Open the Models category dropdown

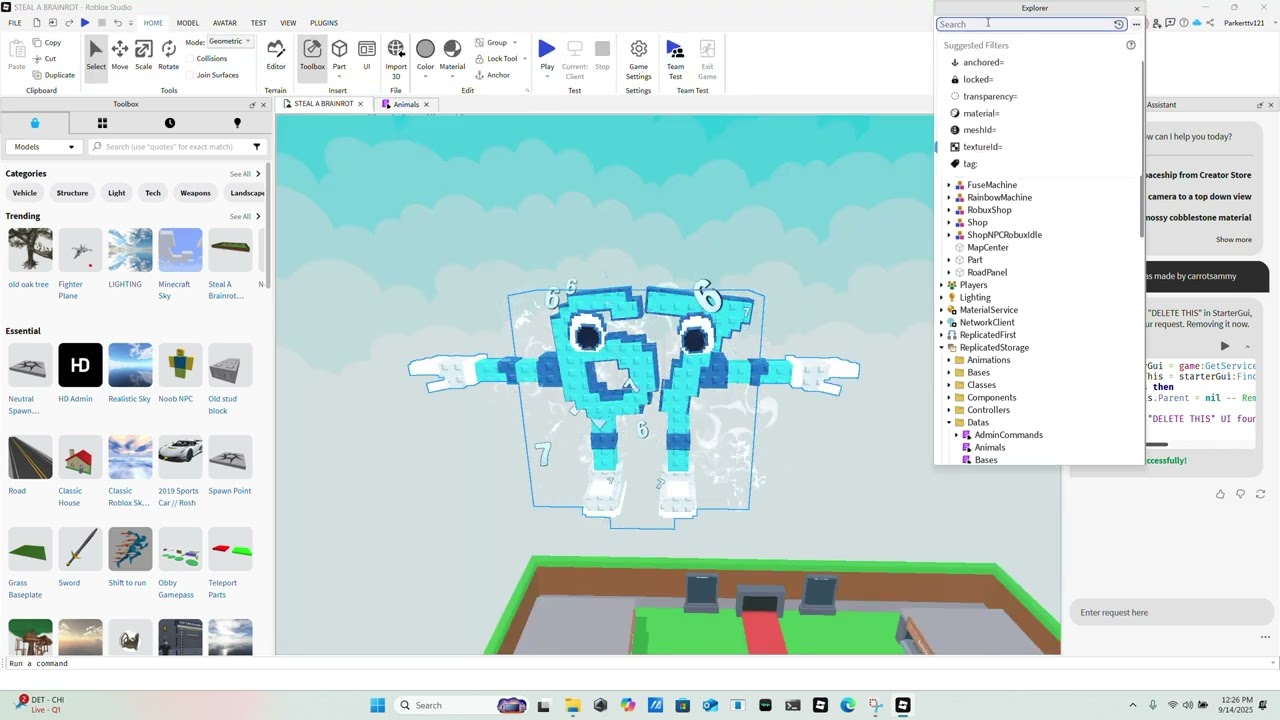coord(43,147)
